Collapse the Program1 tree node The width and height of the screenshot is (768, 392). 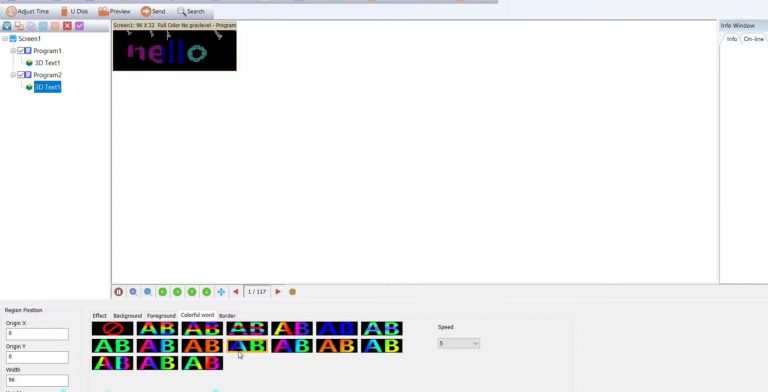[13, 50]
